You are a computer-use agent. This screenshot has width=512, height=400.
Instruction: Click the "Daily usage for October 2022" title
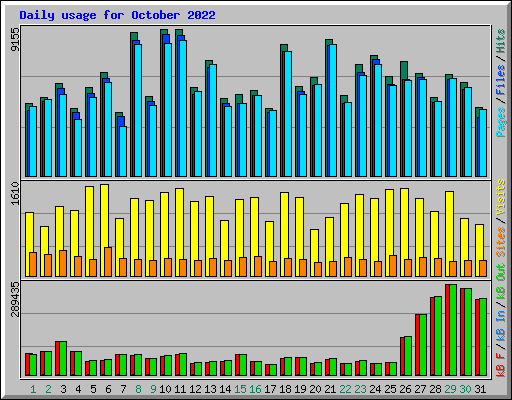[x=117, y=15]
